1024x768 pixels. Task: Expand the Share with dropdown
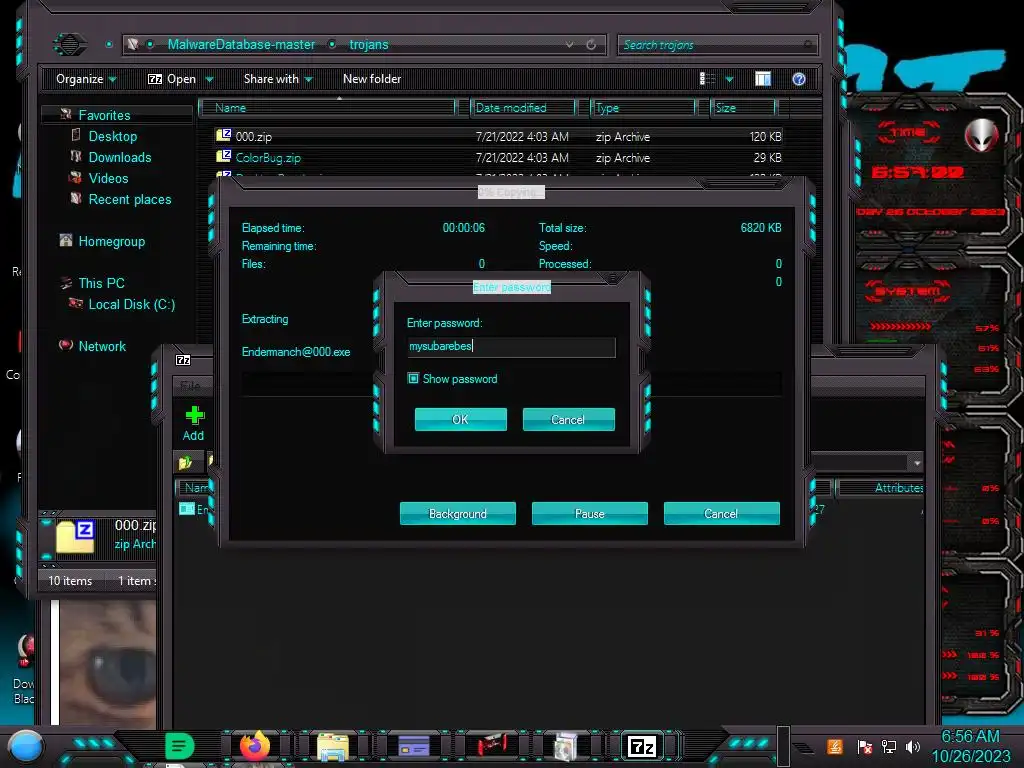coord(309,80)
